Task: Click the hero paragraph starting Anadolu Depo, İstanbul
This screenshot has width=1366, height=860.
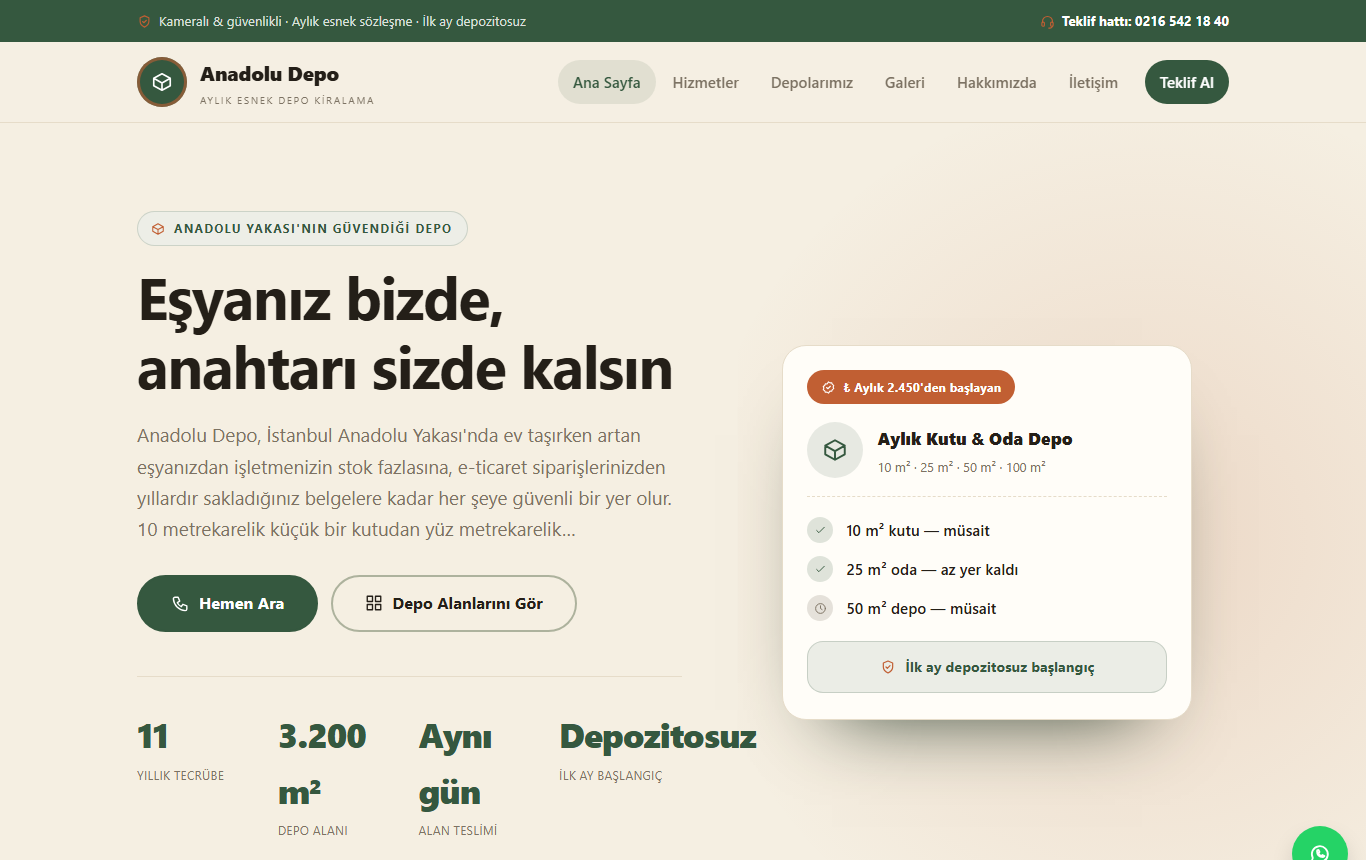Action: (405, 483)
